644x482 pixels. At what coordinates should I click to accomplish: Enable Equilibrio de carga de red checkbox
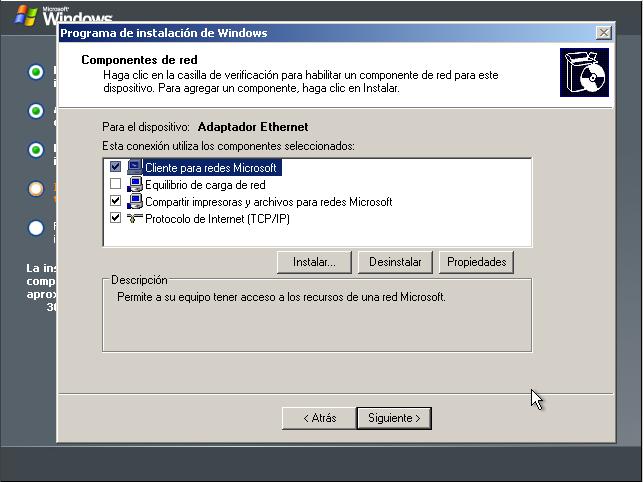tap(115, 184)
